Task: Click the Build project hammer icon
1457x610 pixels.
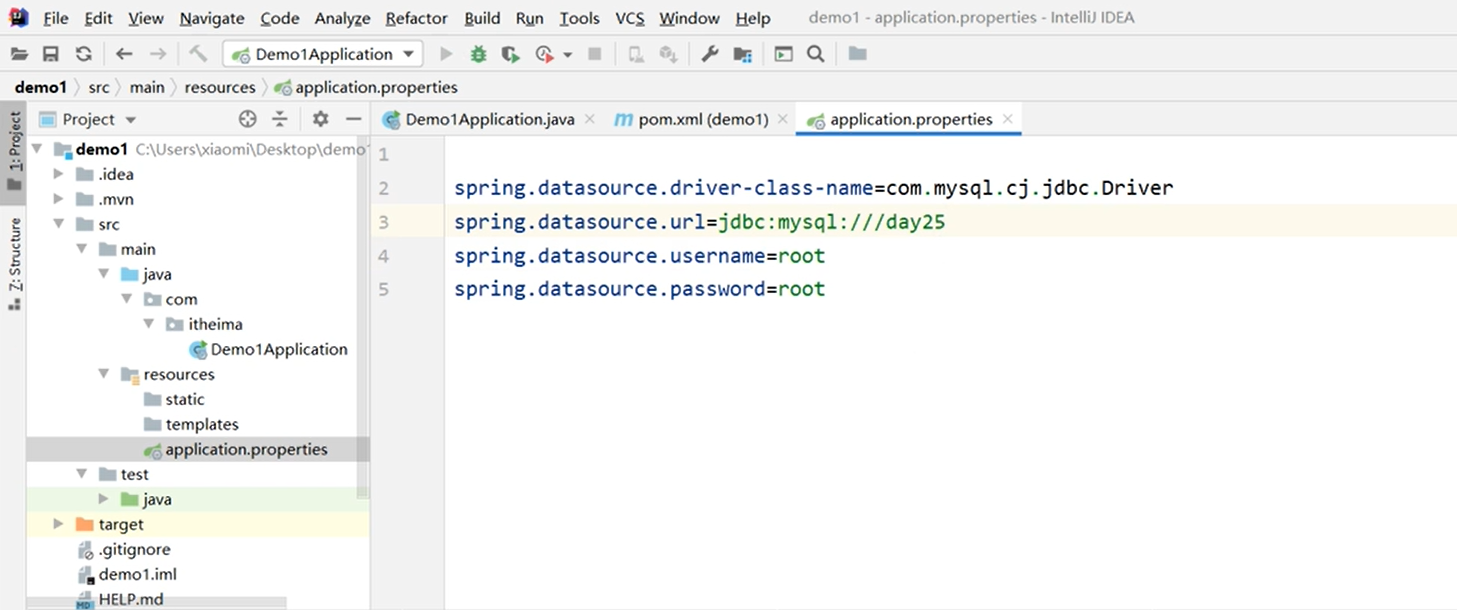Action: tap(198, 54)
